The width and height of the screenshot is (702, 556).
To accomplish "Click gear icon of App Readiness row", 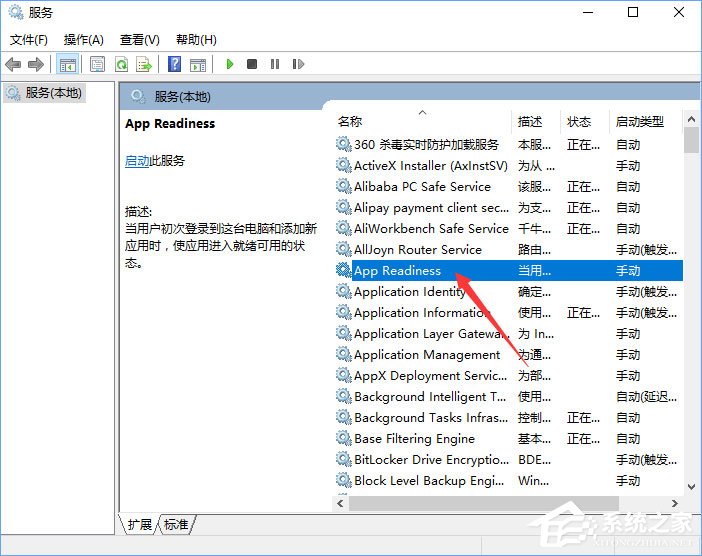I will [x=344, y=270].
